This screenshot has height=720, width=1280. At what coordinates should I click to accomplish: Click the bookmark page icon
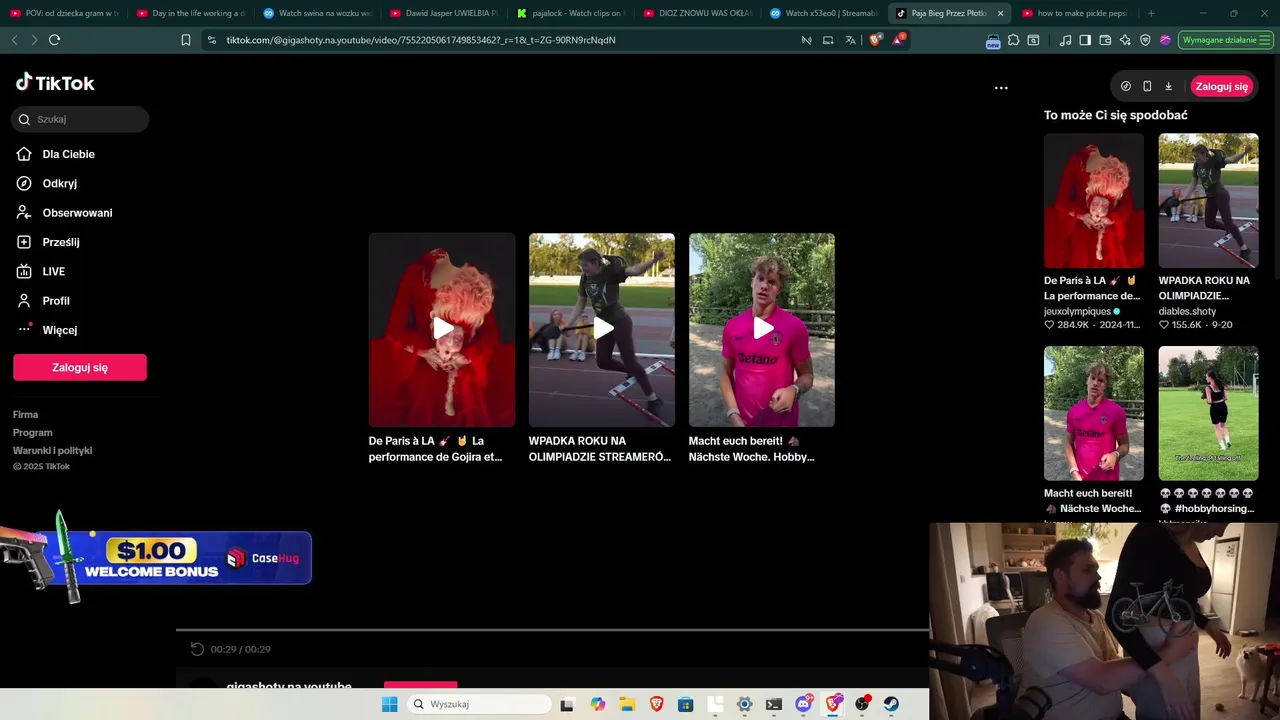(186, 40)
